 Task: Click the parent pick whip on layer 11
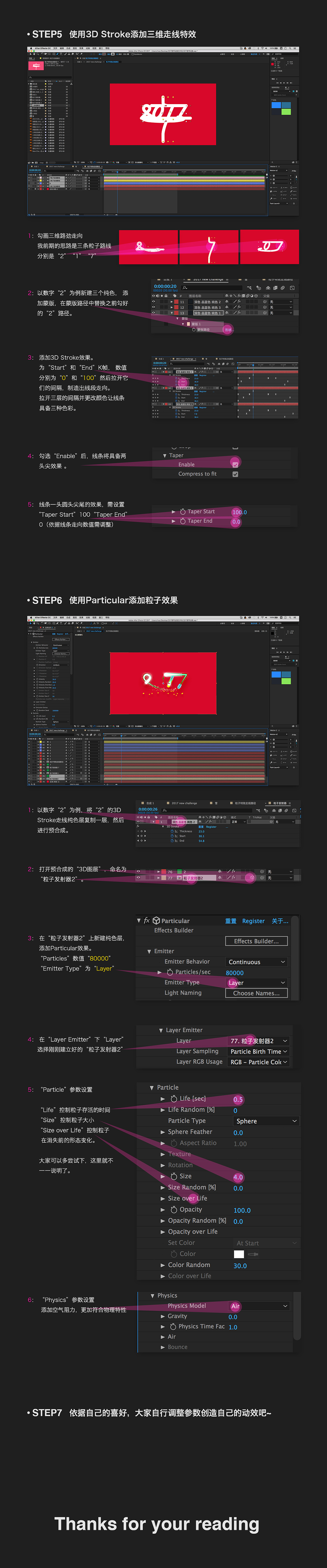coord(265,302)
